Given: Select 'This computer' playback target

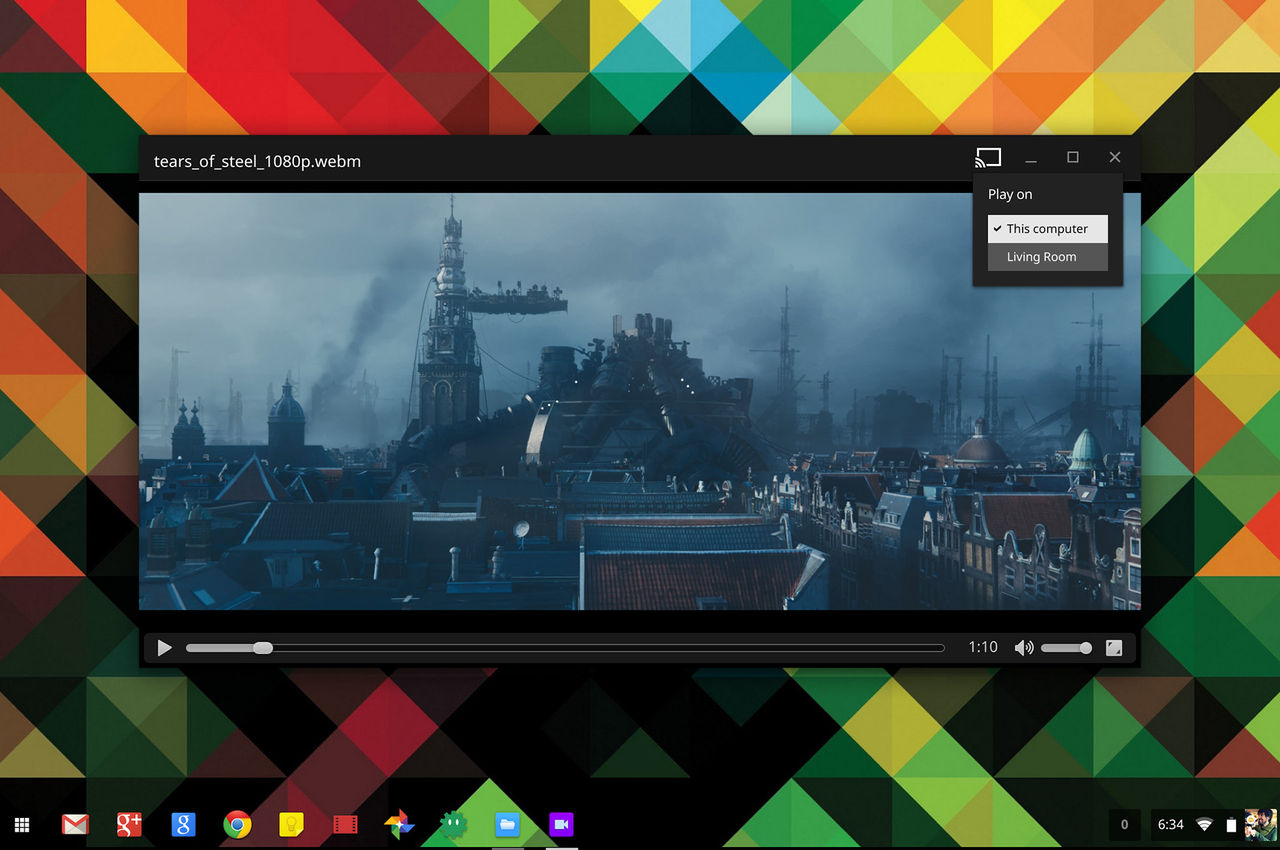Looking at the screenshot, I should coord(1047,228).
